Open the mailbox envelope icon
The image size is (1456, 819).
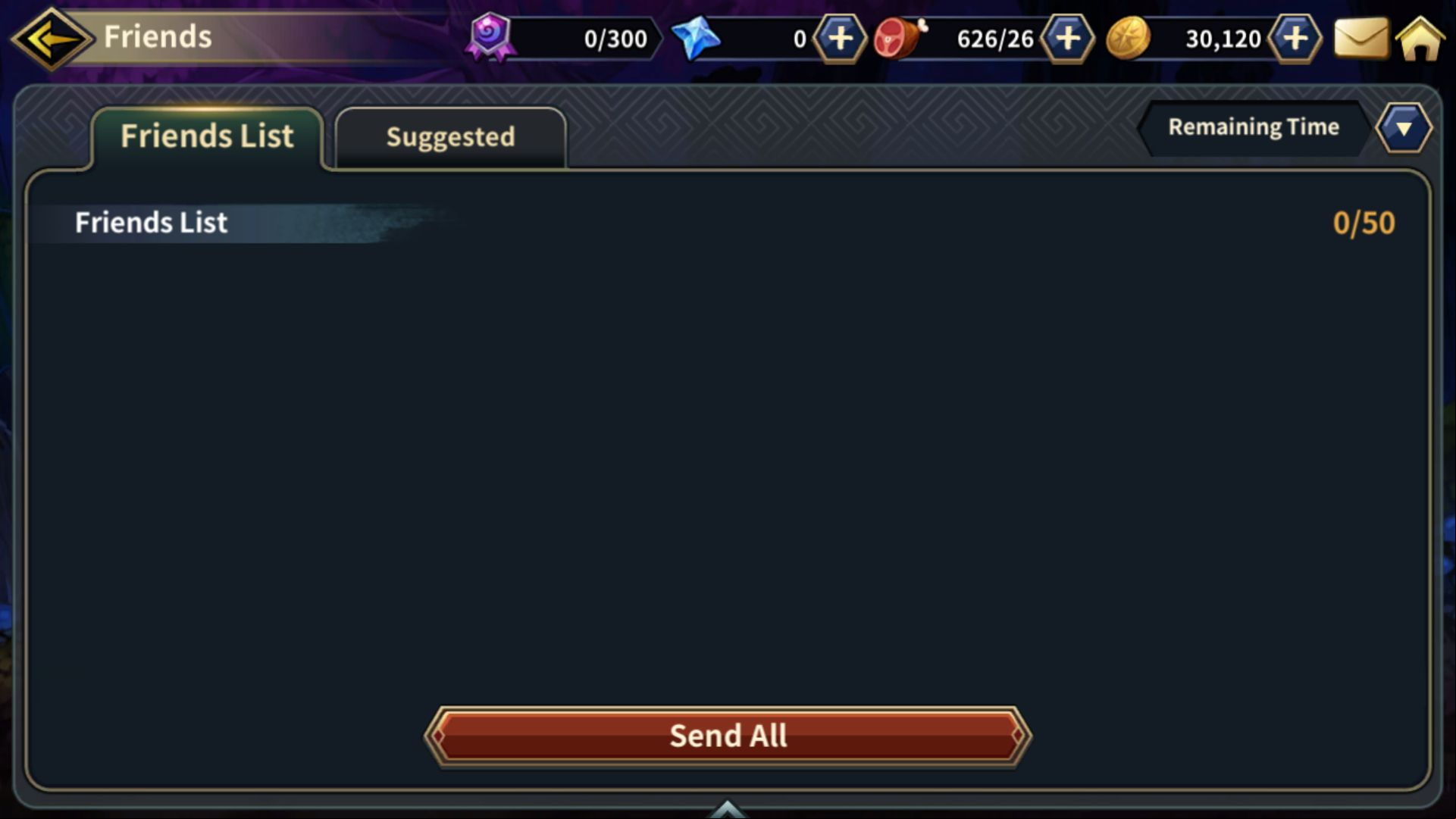pyautogui.click(x=1360, y=38)
